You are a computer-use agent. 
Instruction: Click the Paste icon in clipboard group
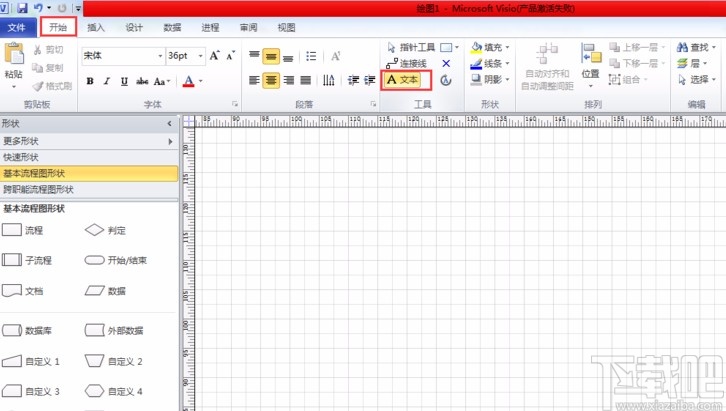pos(13,55)
